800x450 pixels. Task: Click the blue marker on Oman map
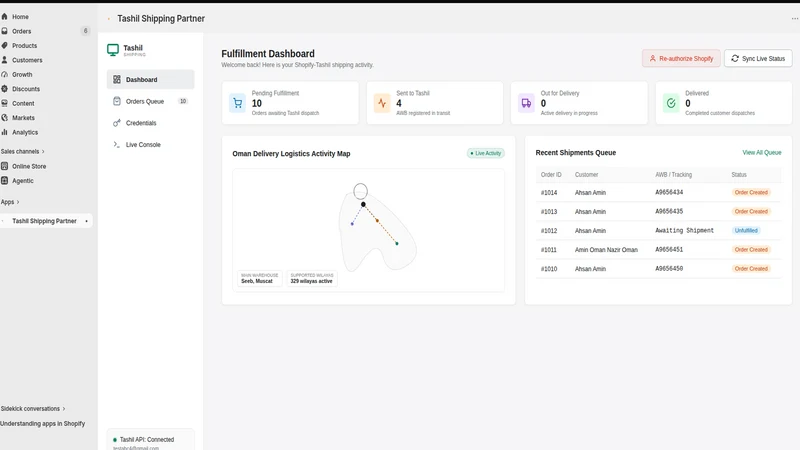352,224
